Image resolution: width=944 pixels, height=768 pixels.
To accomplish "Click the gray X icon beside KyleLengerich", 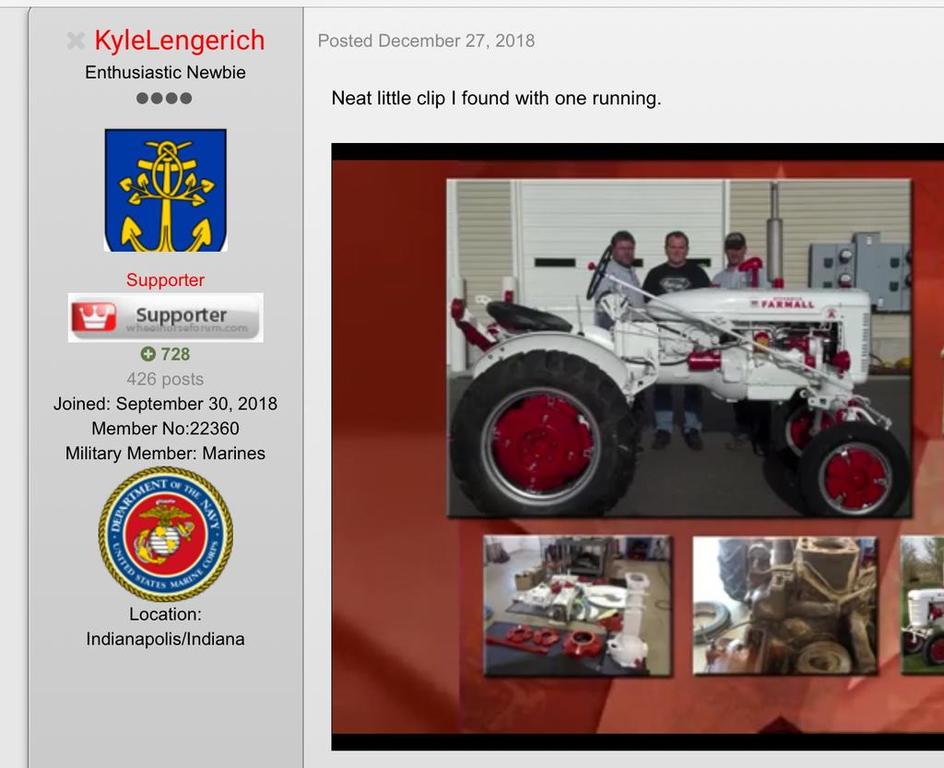I will 75,41.
